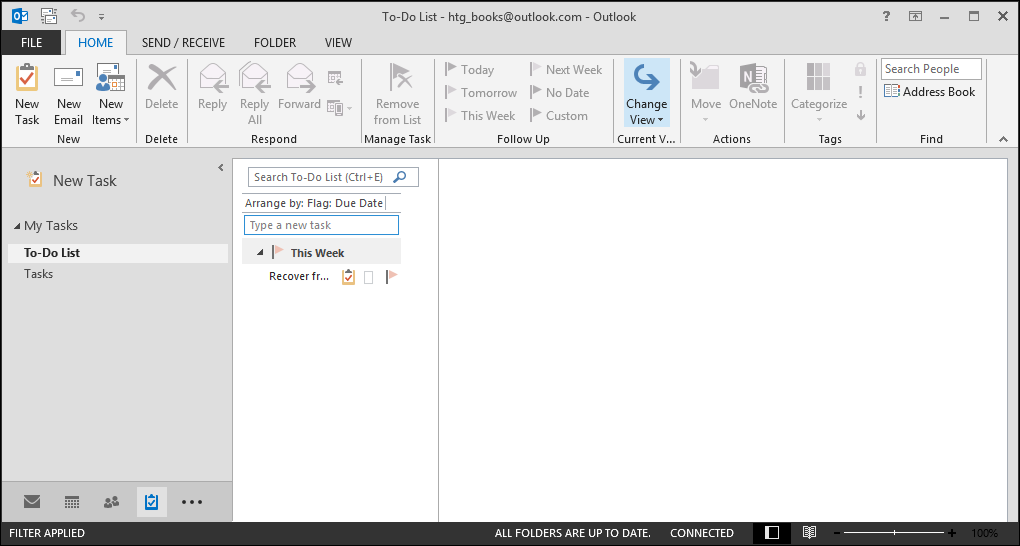Flag the task for Next Week
1020x546 pixels.
pos(566,70)
